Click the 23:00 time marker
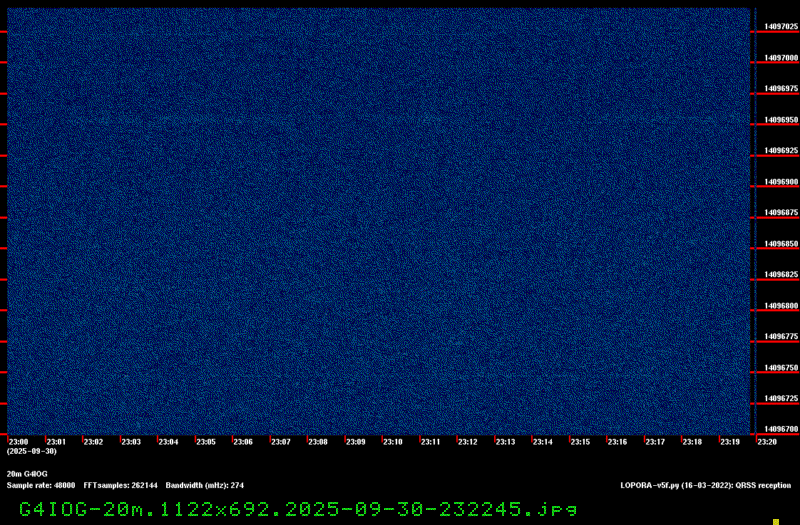This screenshot has width=800, height=525. [18, 441]
